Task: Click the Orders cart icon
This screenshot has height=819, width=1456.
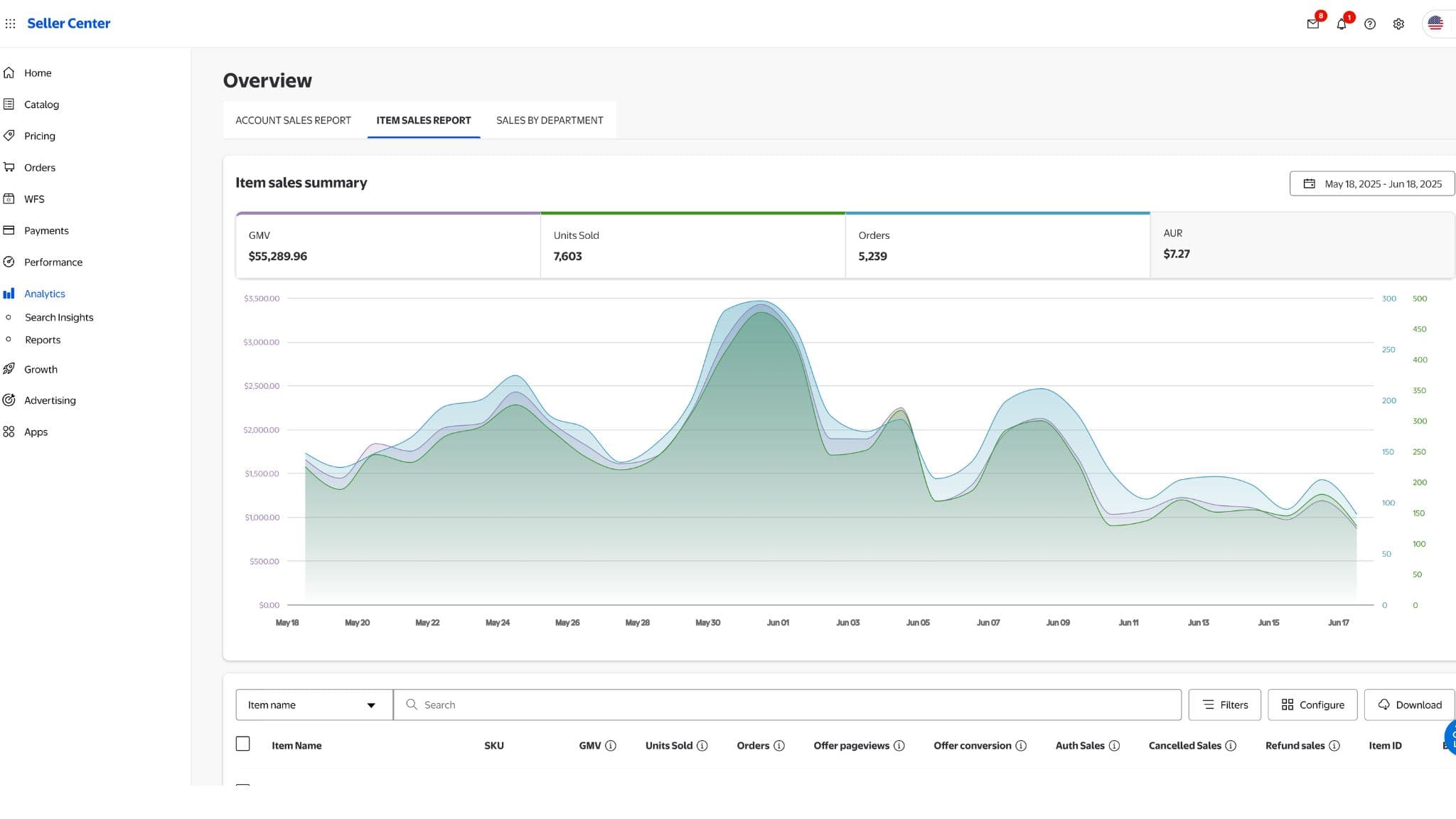Action: point(9,167)
